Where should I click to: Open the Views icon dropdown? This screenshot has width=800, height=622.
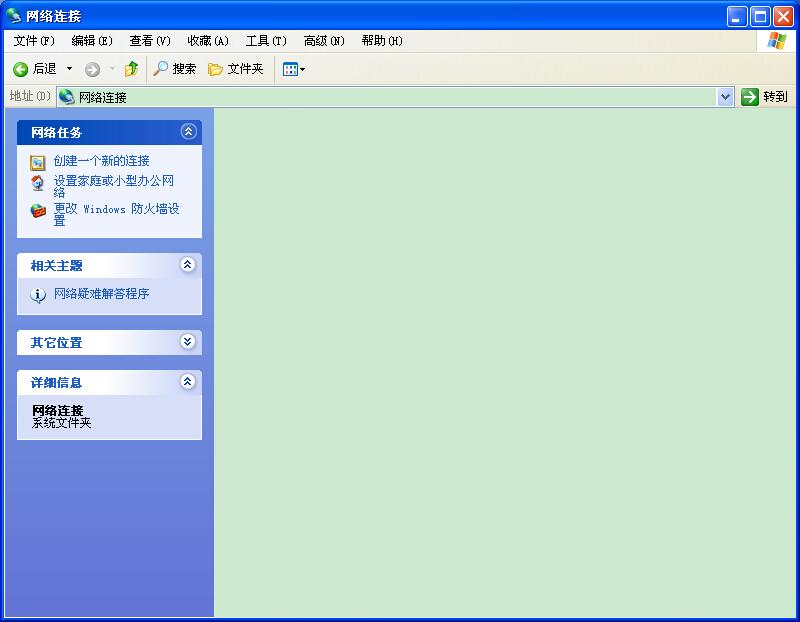294,69
